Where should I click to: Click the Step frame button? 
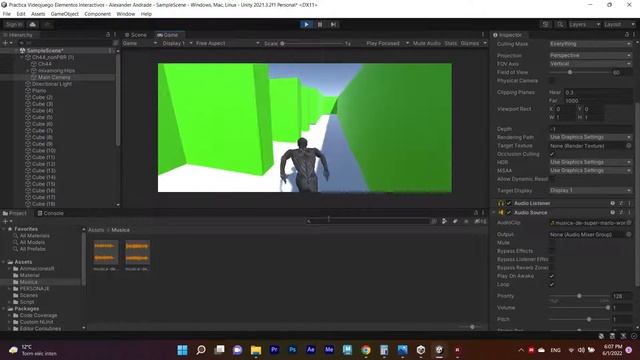coord(333,24)
